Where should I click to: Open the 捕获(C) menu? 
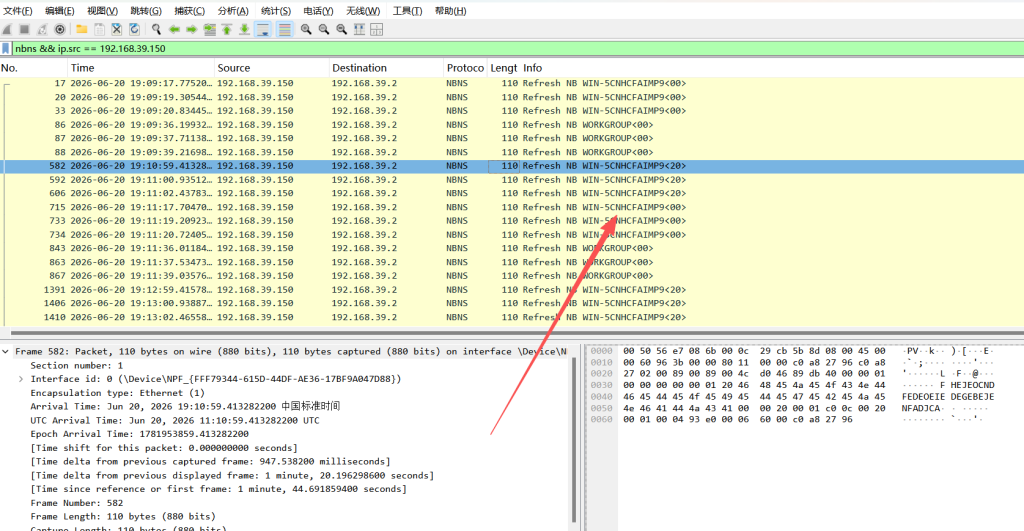pyautogui.click(x=189, y=11)
